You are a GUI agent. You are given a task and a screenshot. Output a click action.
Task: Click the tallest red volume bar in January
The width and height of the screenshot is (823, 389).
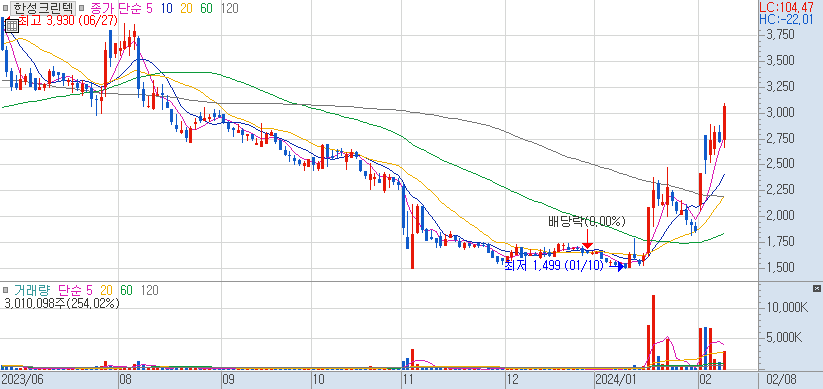pyautogui.click(x=653, y=331)
